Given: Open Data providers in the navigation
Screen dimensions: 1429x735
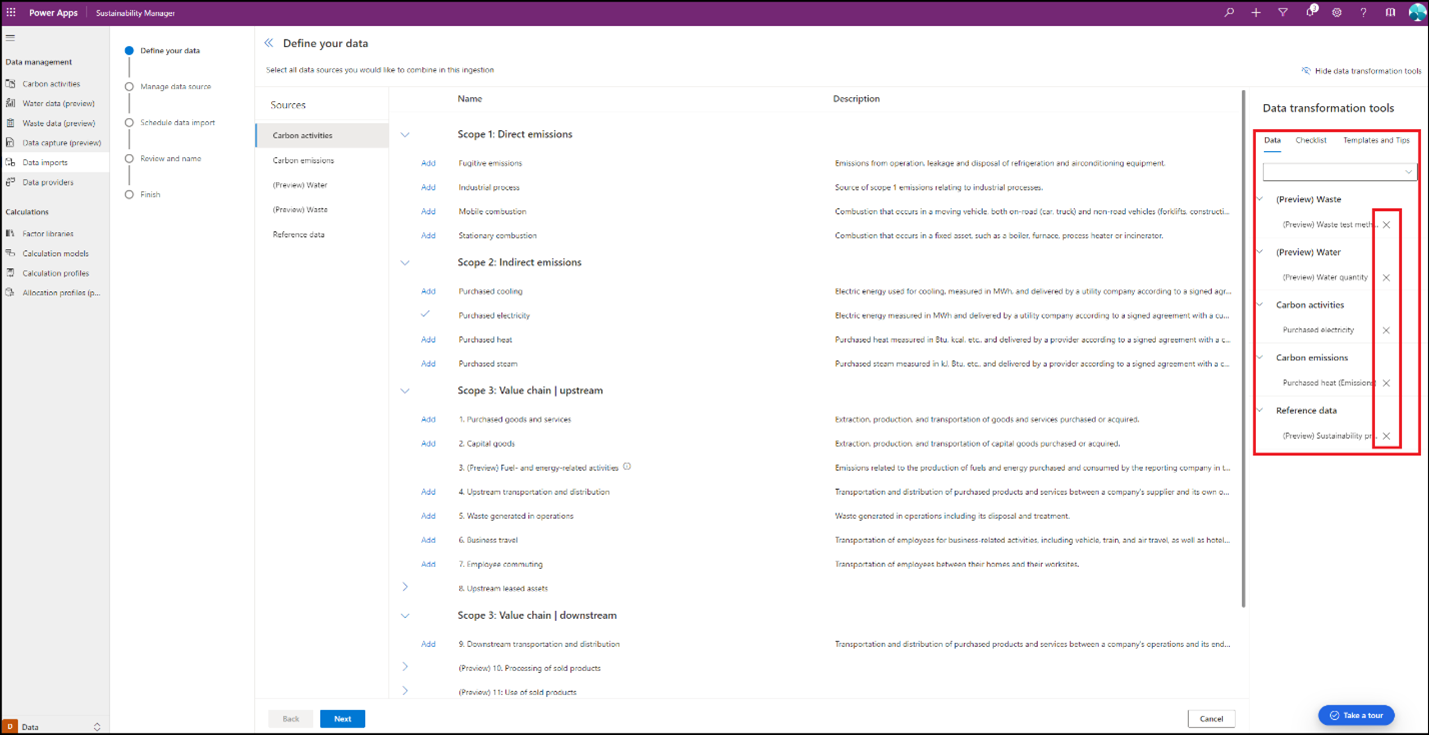Looking at the screenshot, I should (x=48, y=182).
